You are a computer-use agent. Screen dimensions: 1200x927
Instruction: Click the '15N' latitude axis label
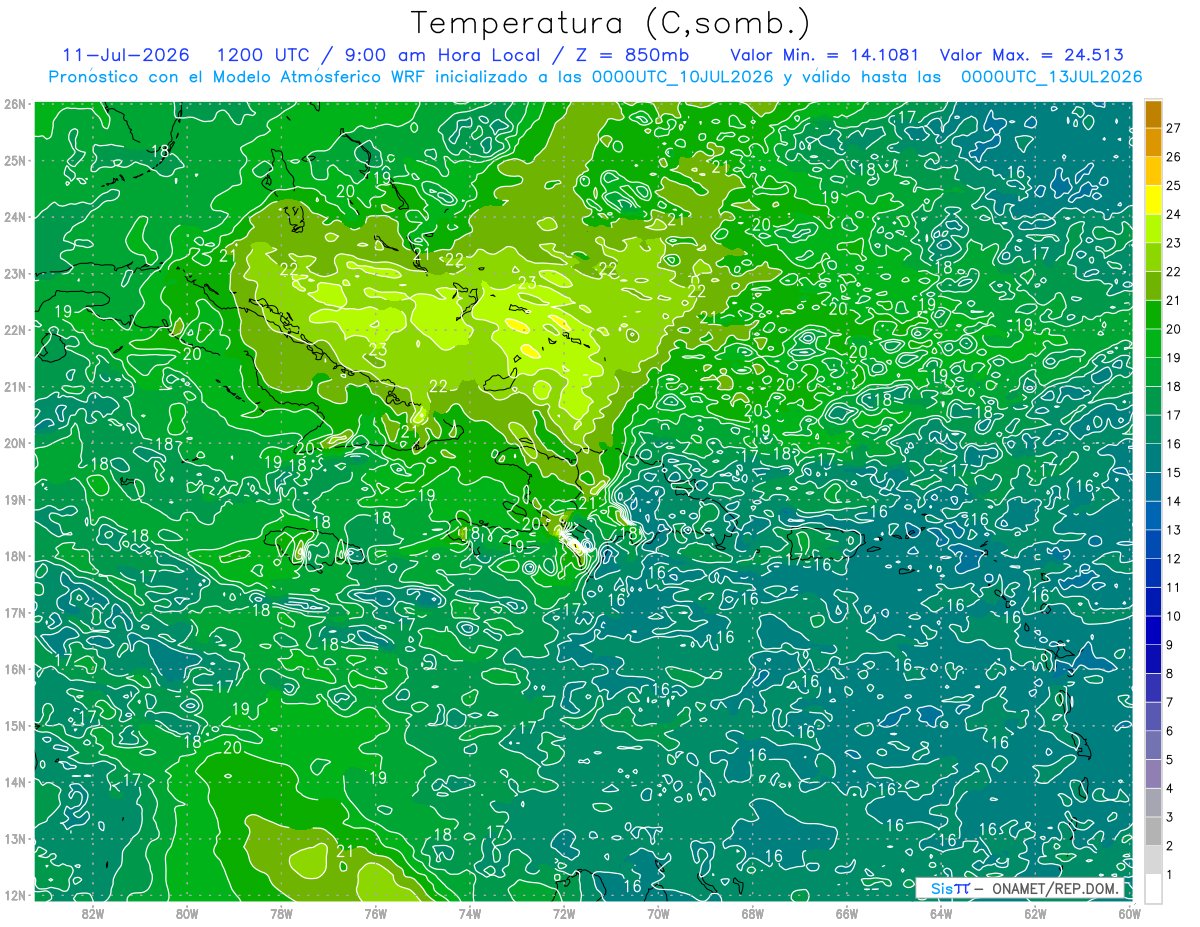[15, 725]
